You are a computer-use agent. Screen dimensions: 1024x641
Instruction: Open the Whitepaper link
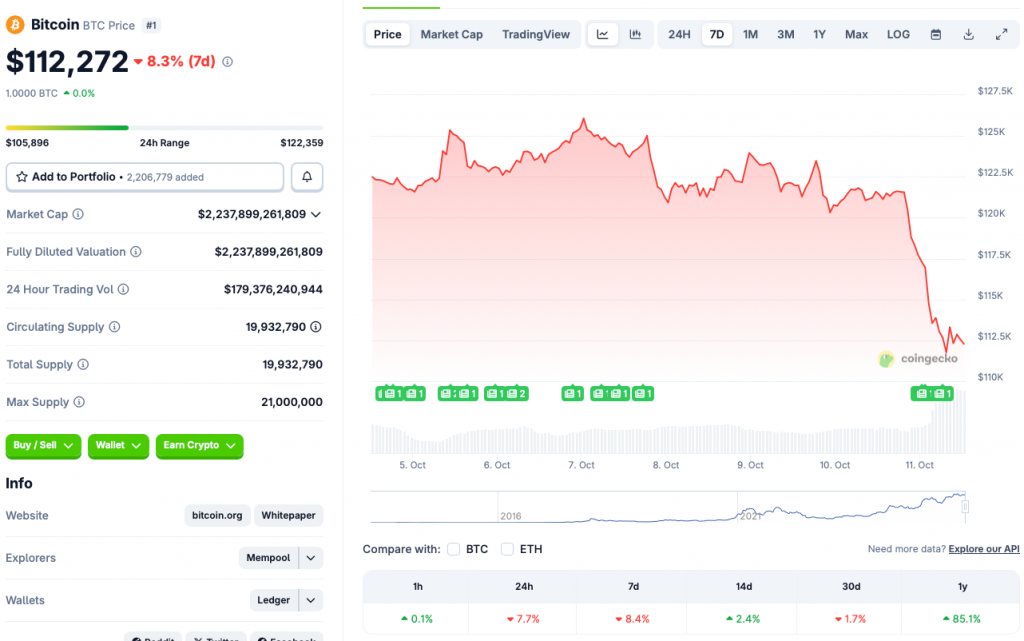[288, 515]
